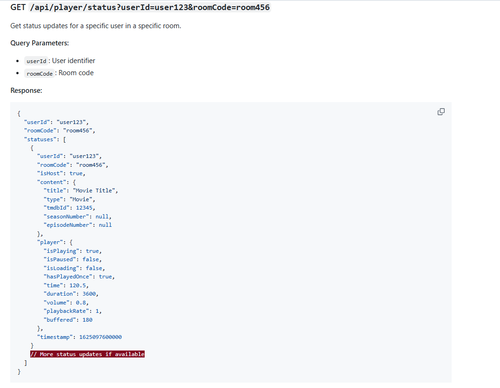The image size is (500, 388).
Task: Click the "time": 120.5 line
Action: click(66, 285)
